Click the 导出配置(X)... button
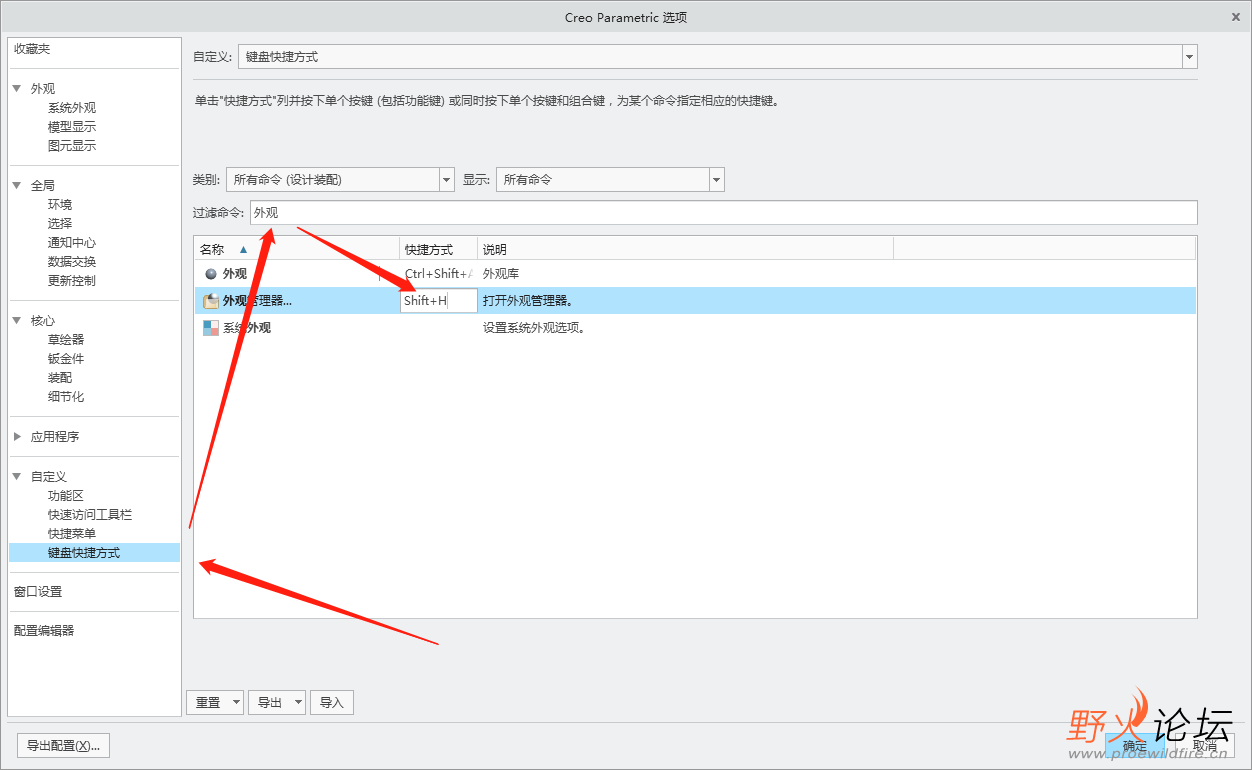Screen dimensions: 1252x770 (63, 746)
